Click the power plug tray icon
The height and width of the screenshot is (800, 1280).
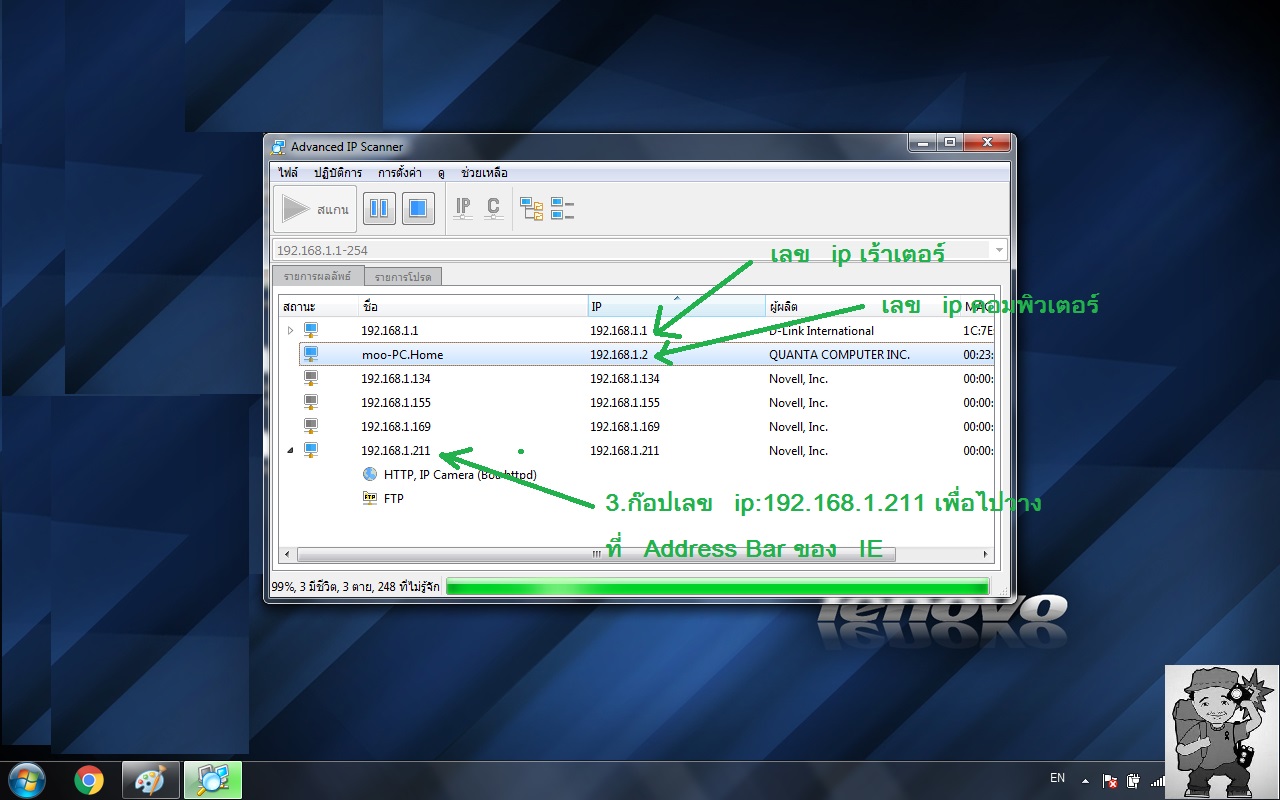click(x=1133, y=781)
